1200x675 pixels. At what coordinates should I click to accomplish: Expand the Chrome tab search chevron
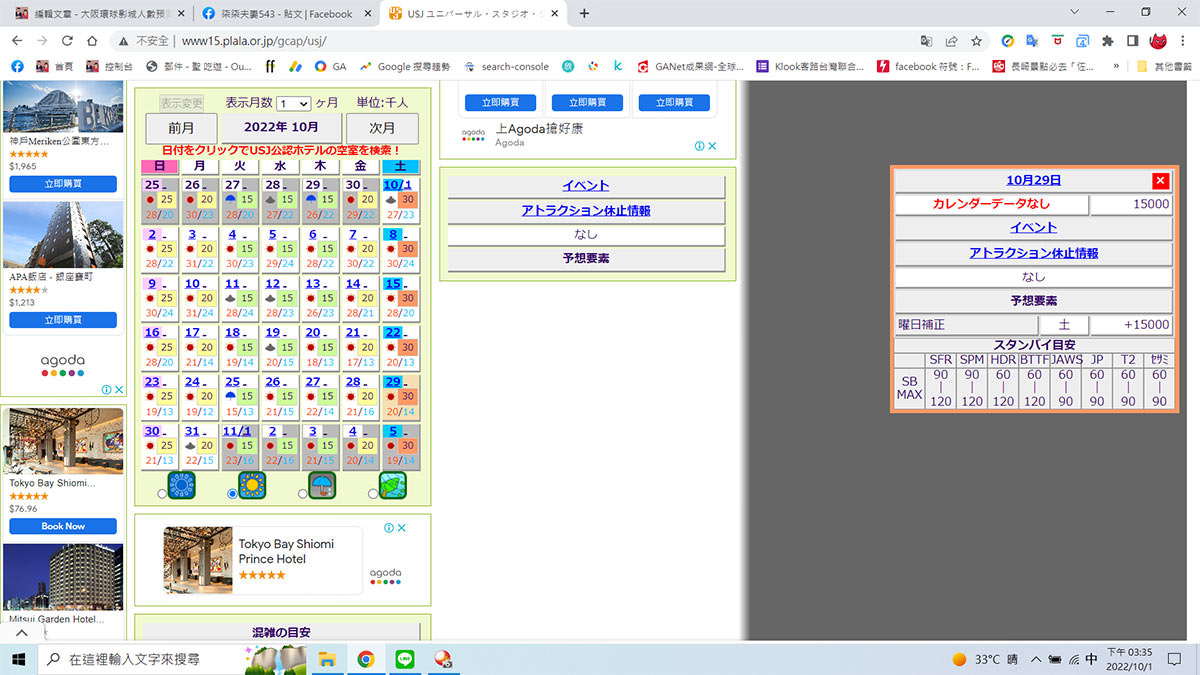point(1074,13)
